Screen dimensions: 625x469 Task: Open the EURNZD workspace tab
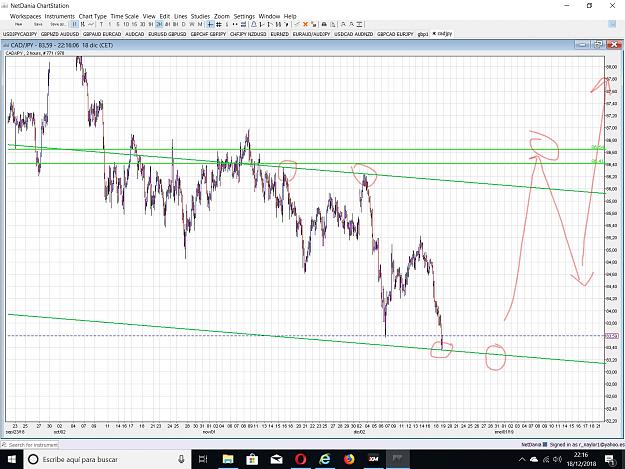click(x=279, y=34)
